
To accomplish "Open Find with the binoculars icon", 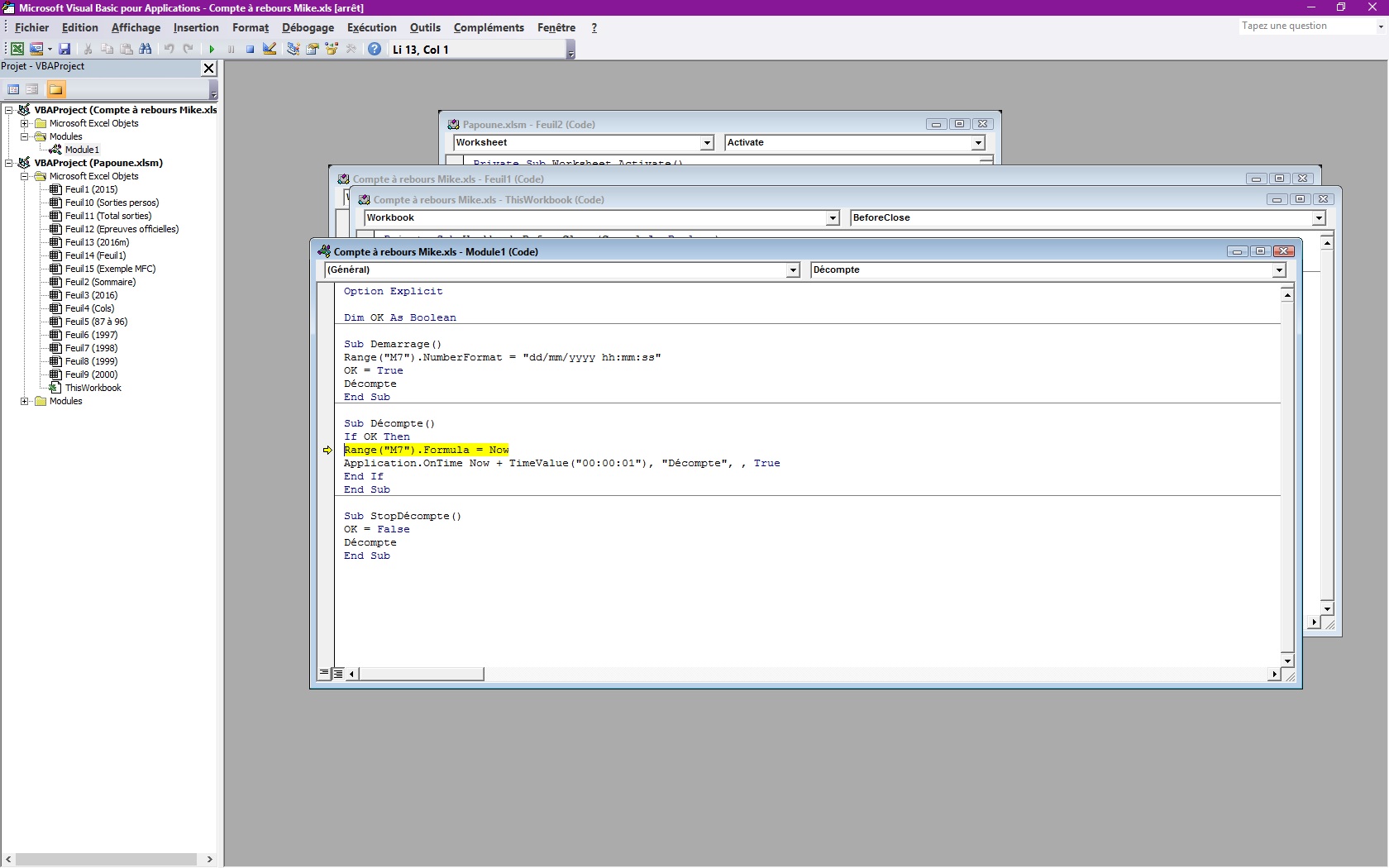I will coord(146,49).
